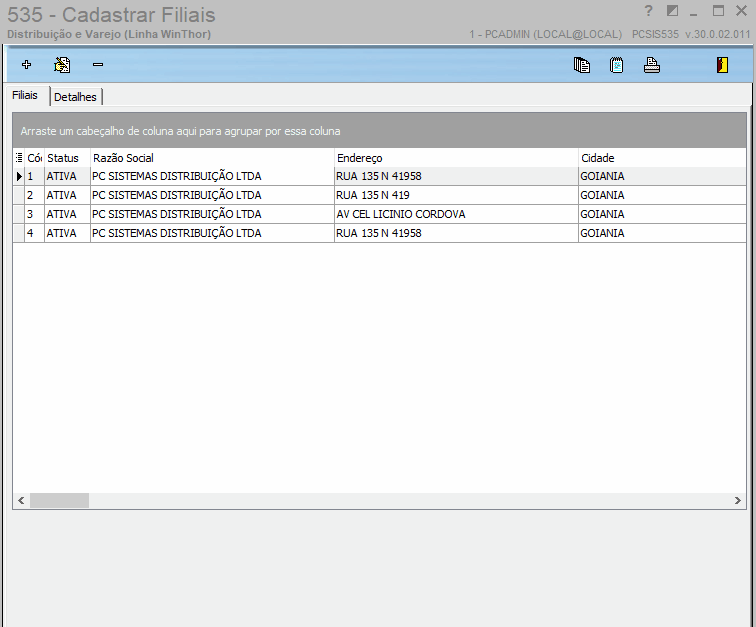Sort by Cidade column header
The image size is (756, 627).
pos(662,158)
